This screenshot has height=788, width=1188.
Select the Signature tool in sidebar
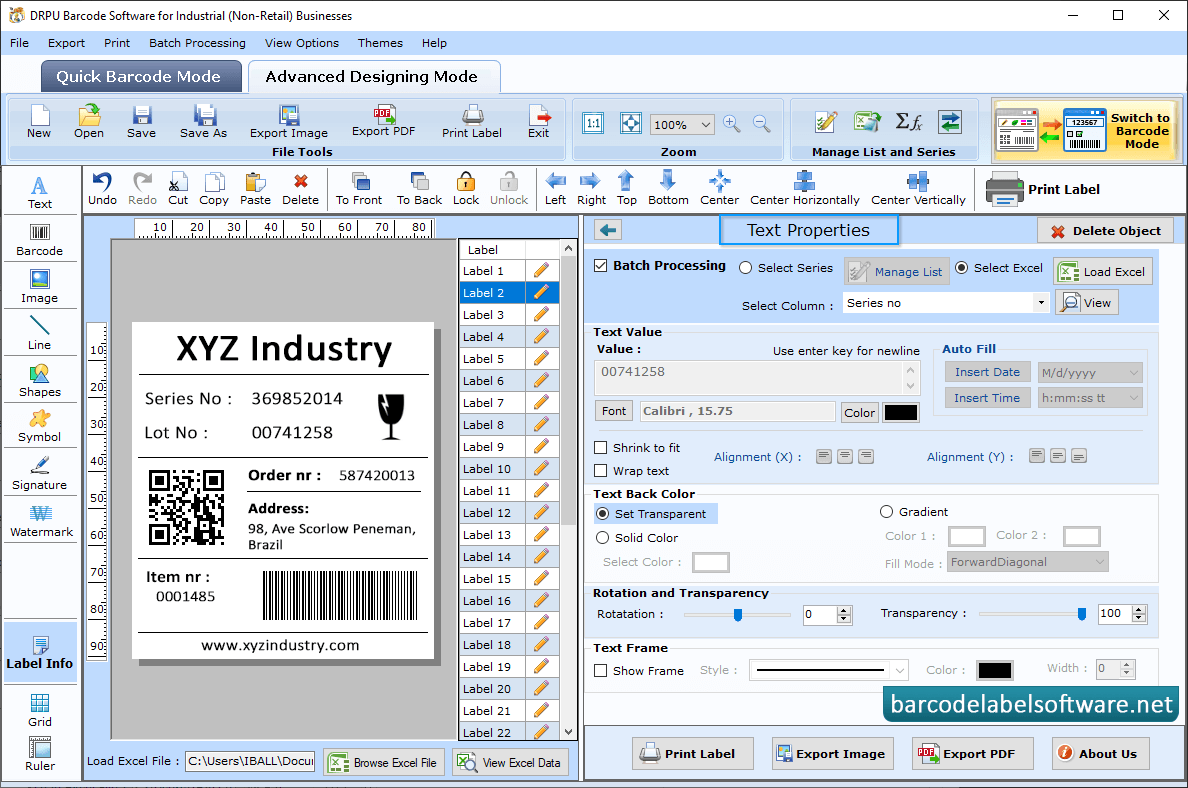pyautogui.click(x=39, y=474)
